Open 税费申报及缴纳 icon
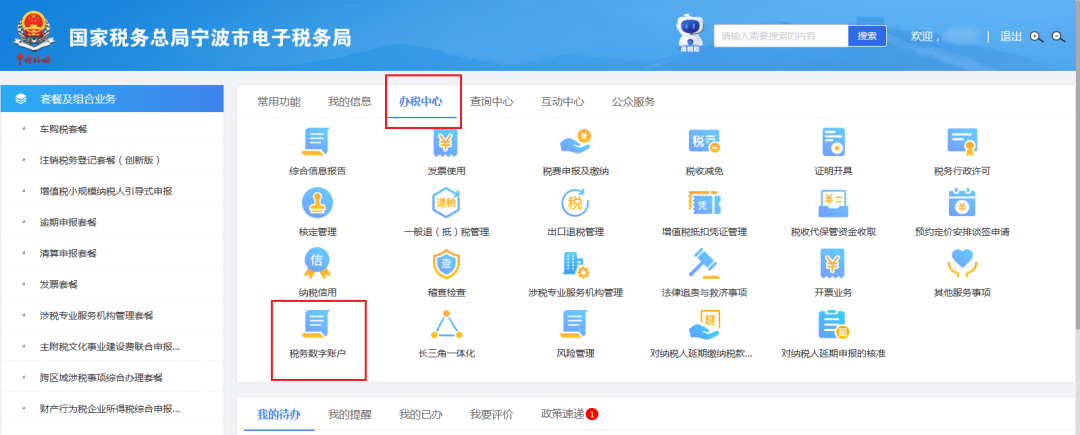This screenshot has height=435, width=1080. pos(575,142)
